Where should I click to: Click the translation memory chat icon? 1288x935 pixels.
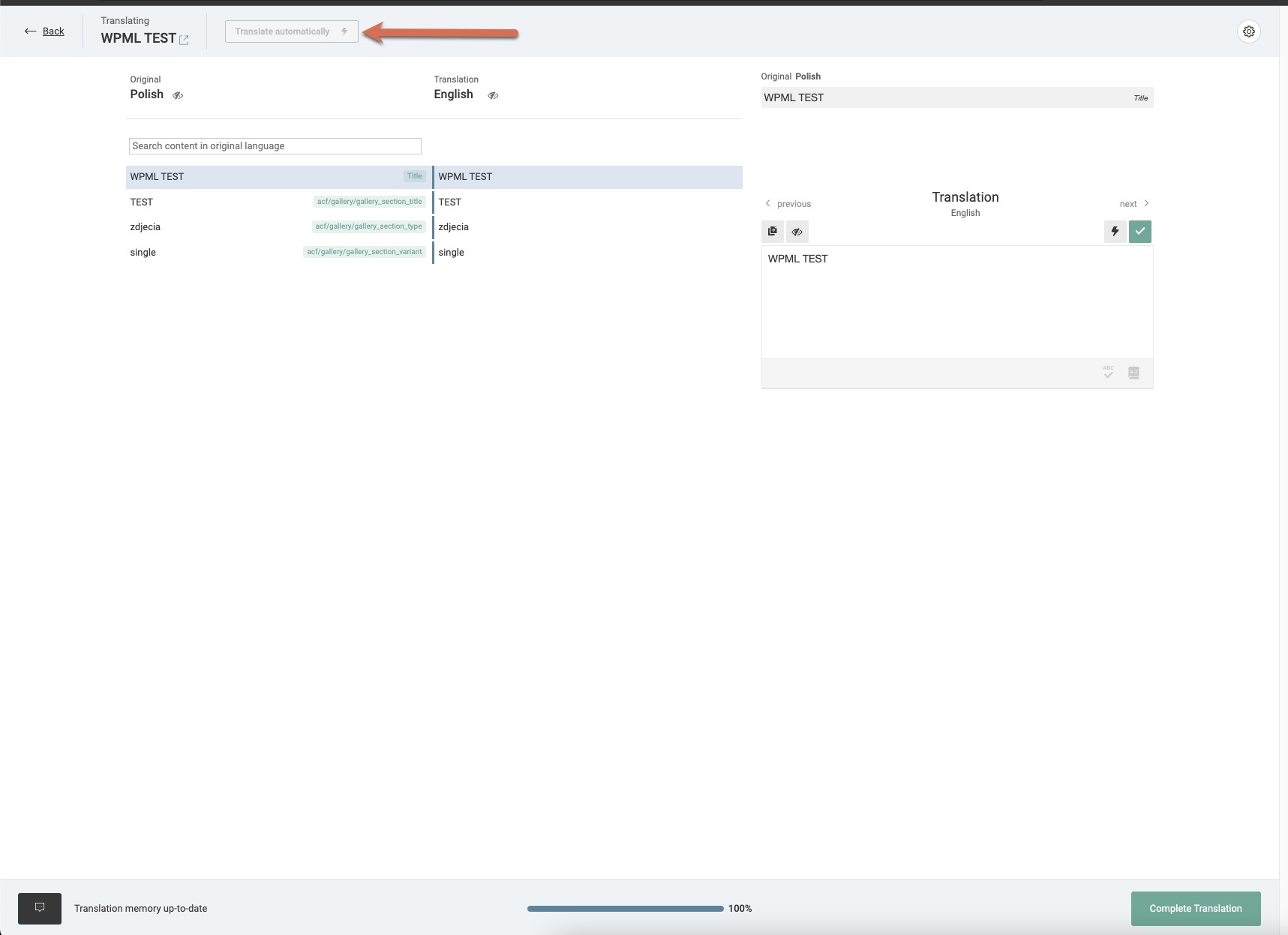[40, 908]
